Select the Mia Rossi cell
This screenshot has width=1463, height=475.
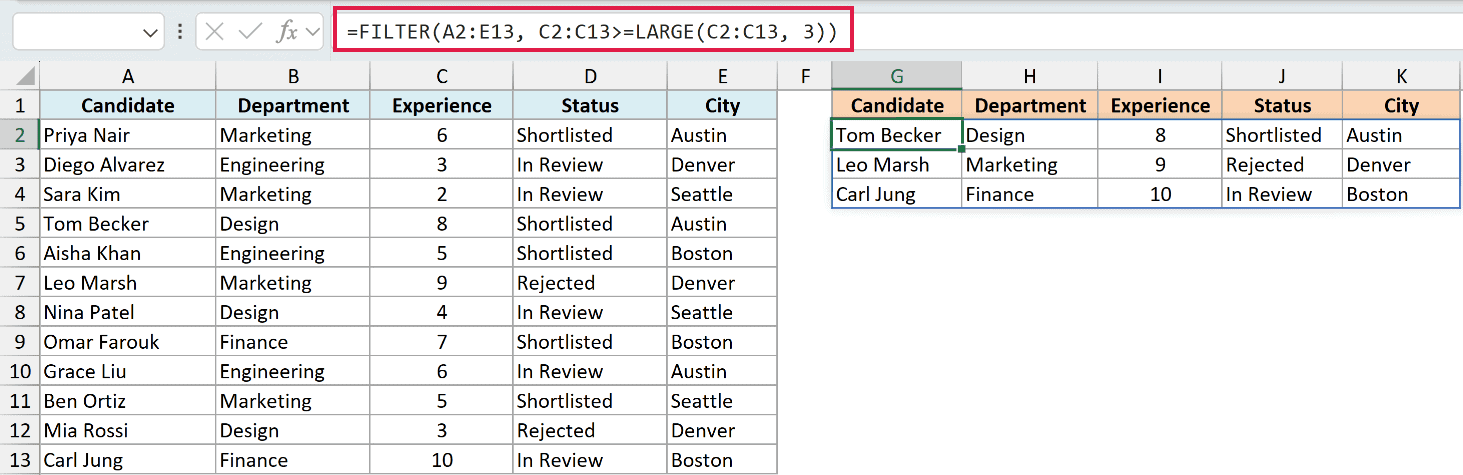point(128,431)
